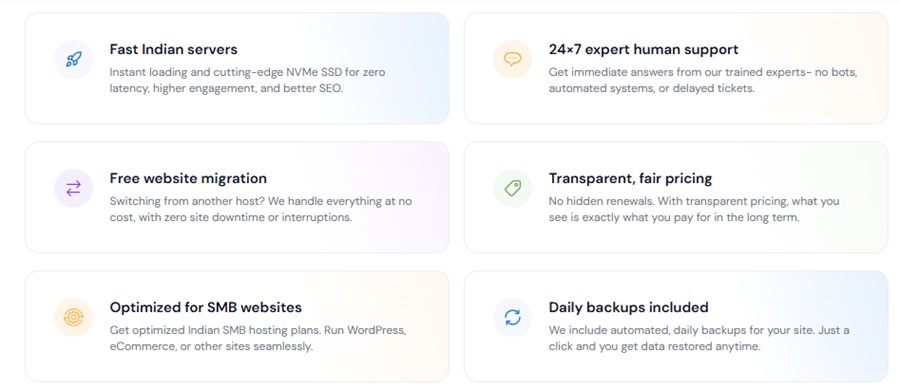Select the "Fast Indian servers" heading
Image resolution: width=900 pixels, height=388 pixels.
[x=173, y=49]
